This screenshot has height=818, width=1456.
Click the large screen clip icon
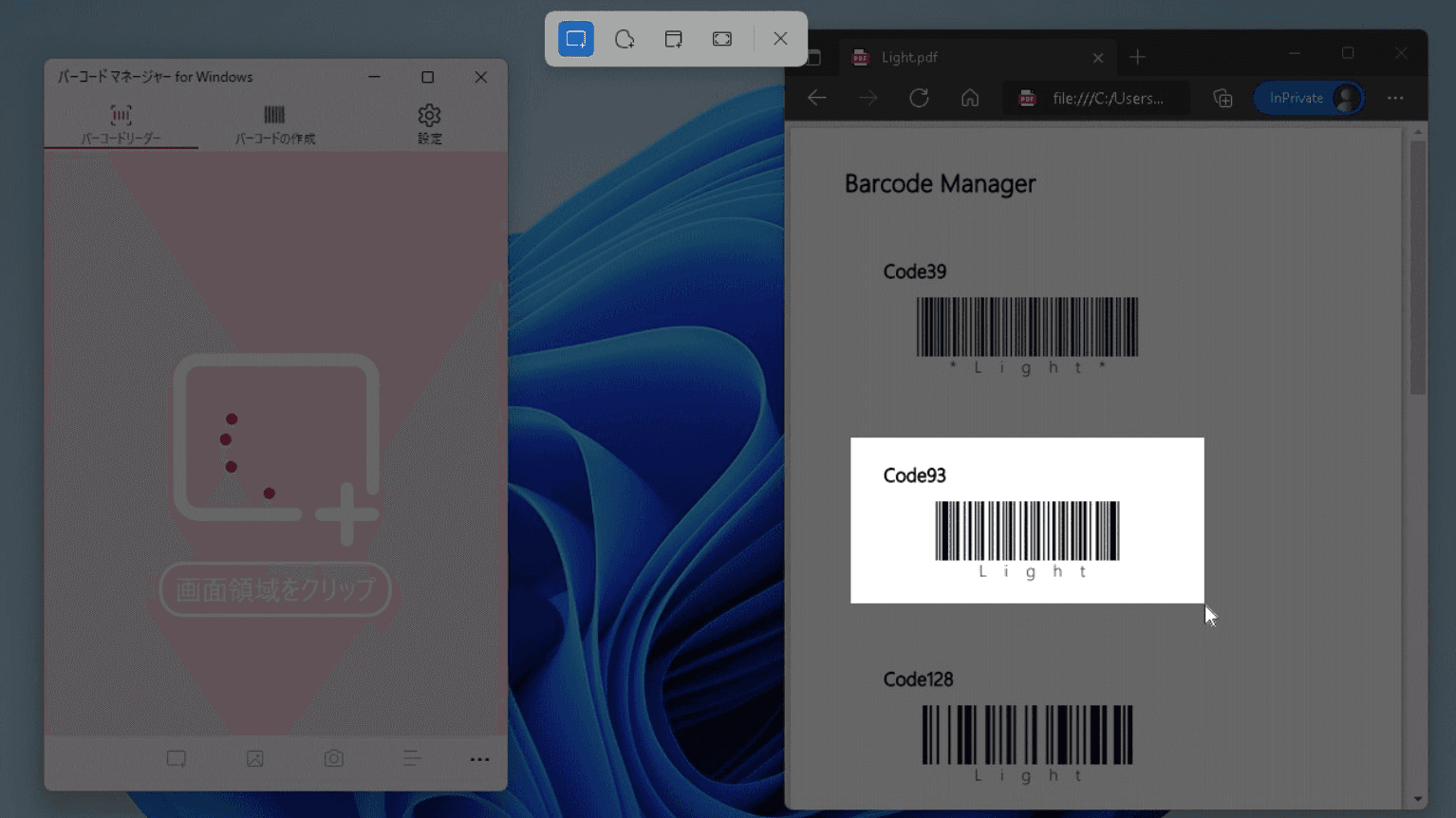coord(276,449)
